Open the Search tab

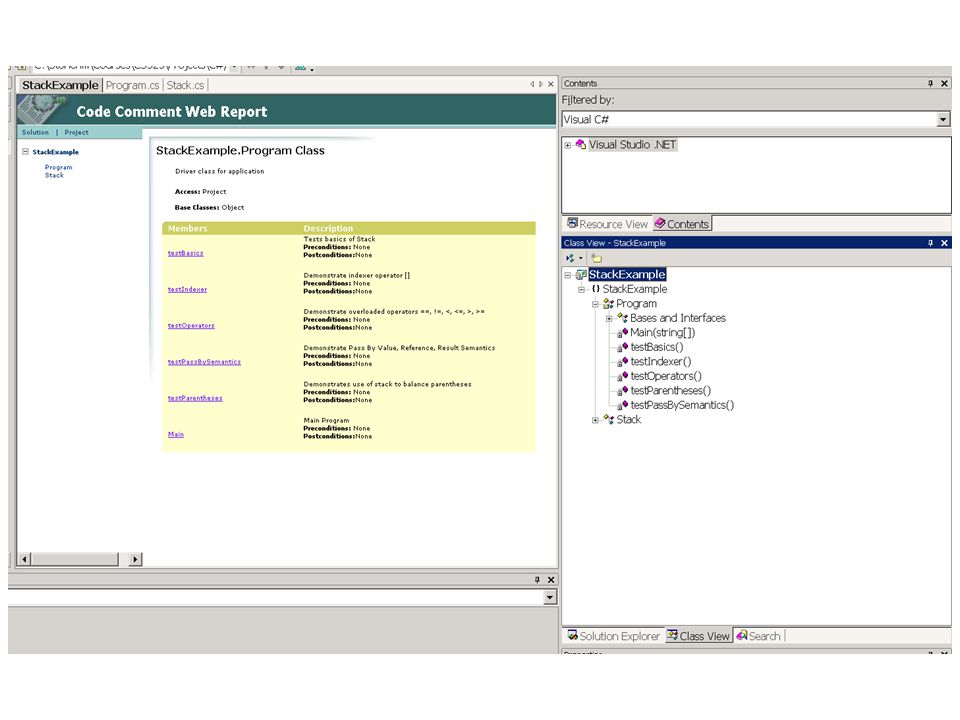pos(759,636)
